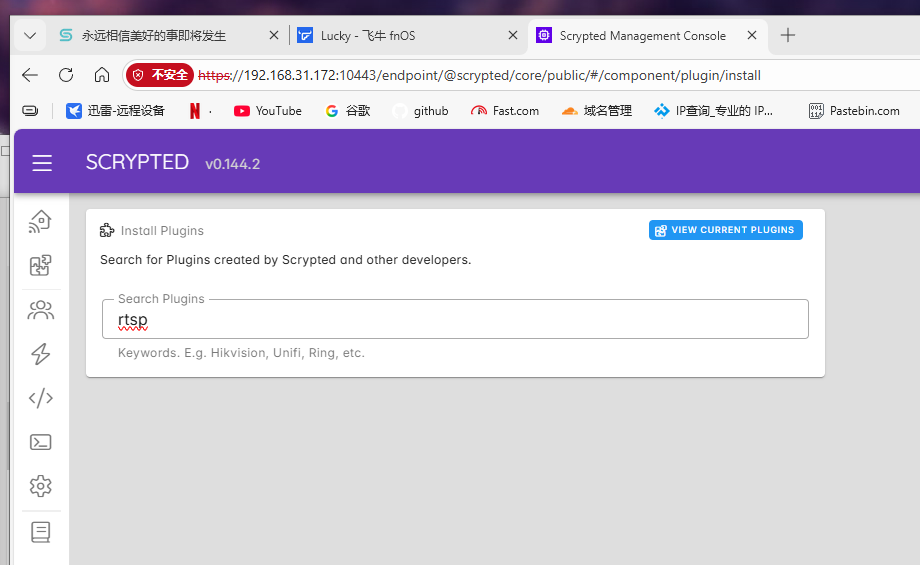920x565 pixels.
Task: Open the devices home sidebar icon
Action: click(x=40, y=222)
